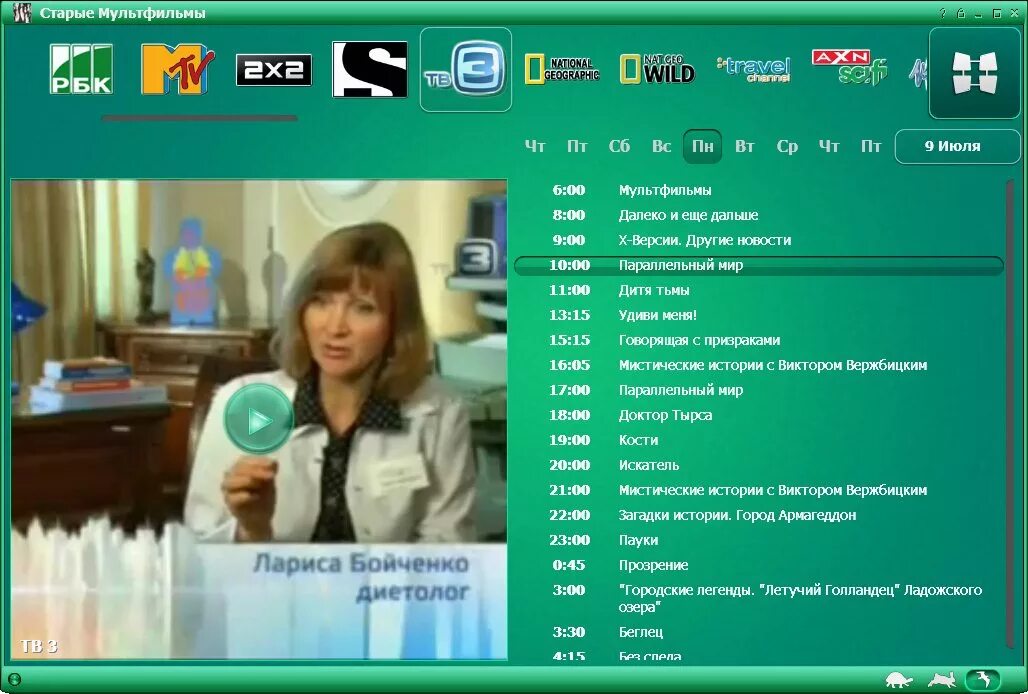This screenshot has width=1028, height=694.
Task: Select the Вт day tab
Action: (x=744, y=146)
